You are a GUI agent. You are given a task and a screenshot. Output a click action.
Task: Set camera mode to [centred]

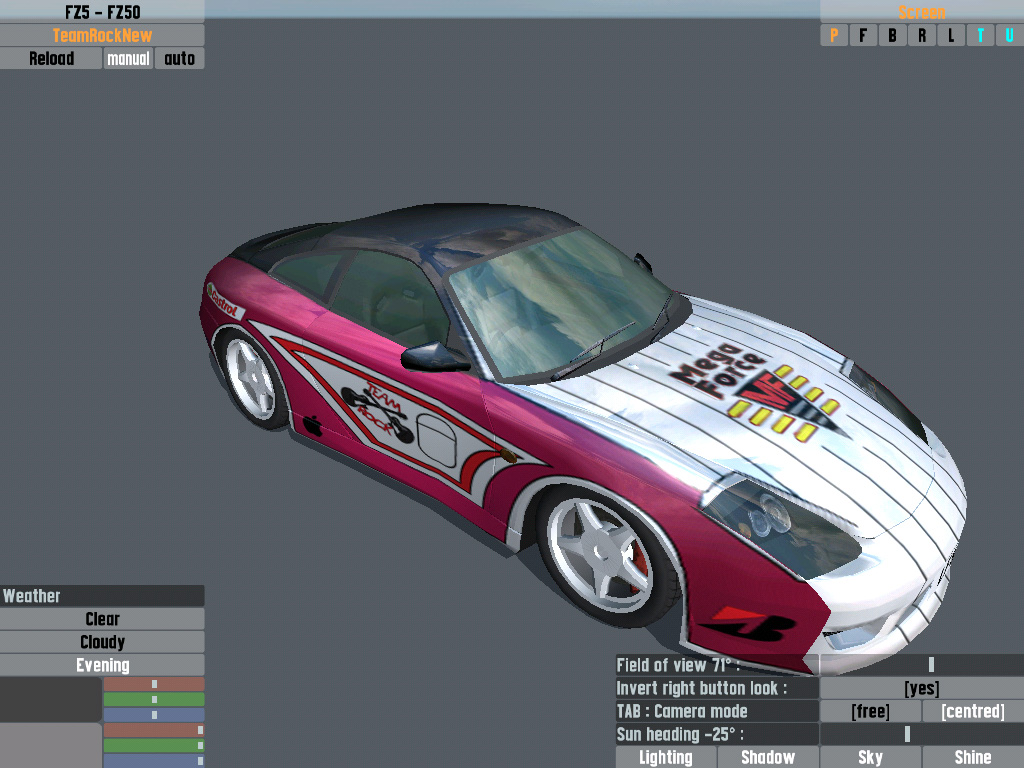973,711
